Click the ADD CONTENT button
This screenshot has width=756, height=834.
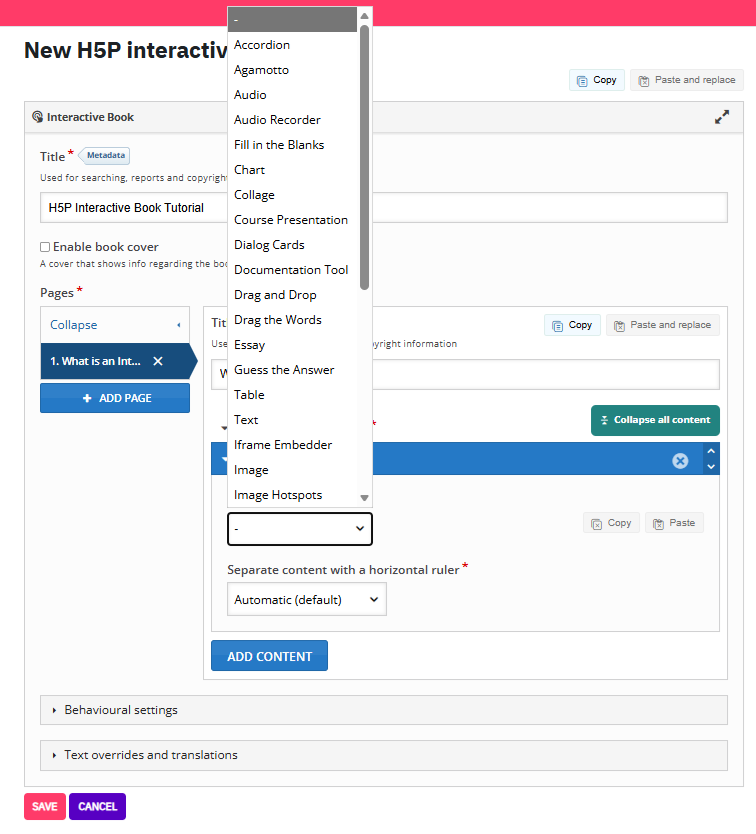pos(269,657)
